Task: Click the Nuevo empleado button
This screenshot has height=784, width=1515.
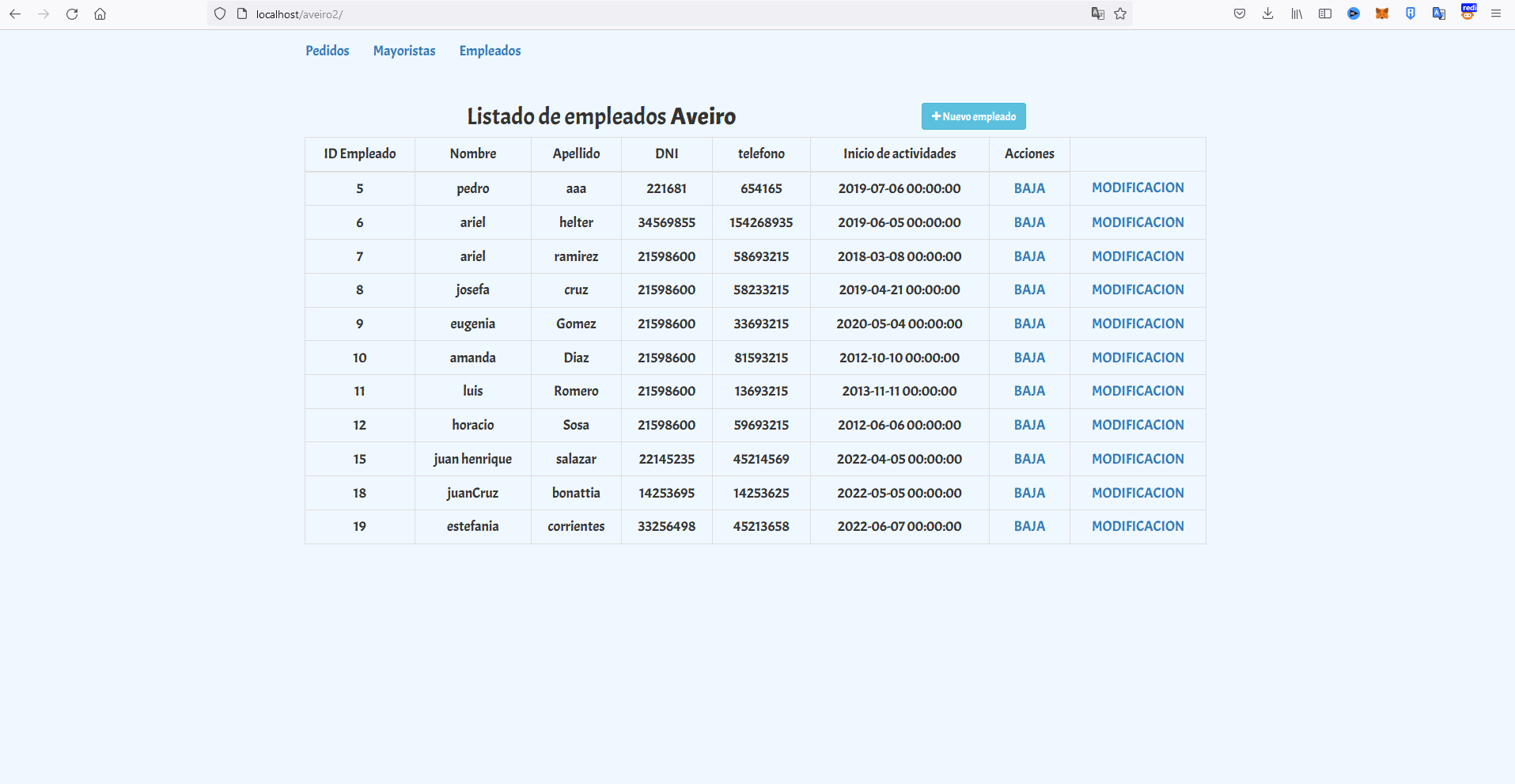Action: tap(974, 116)
